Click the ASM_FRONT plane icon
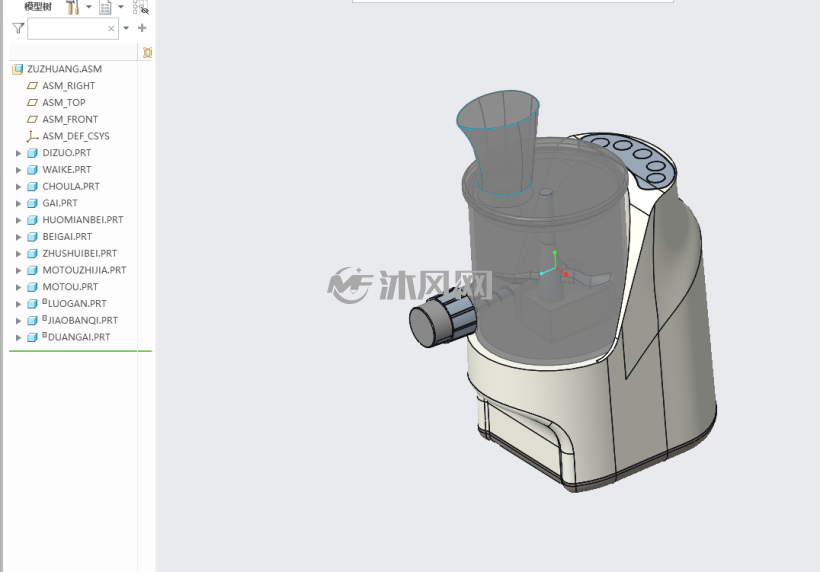Screen dimensions: 820x572 point(32,119)
